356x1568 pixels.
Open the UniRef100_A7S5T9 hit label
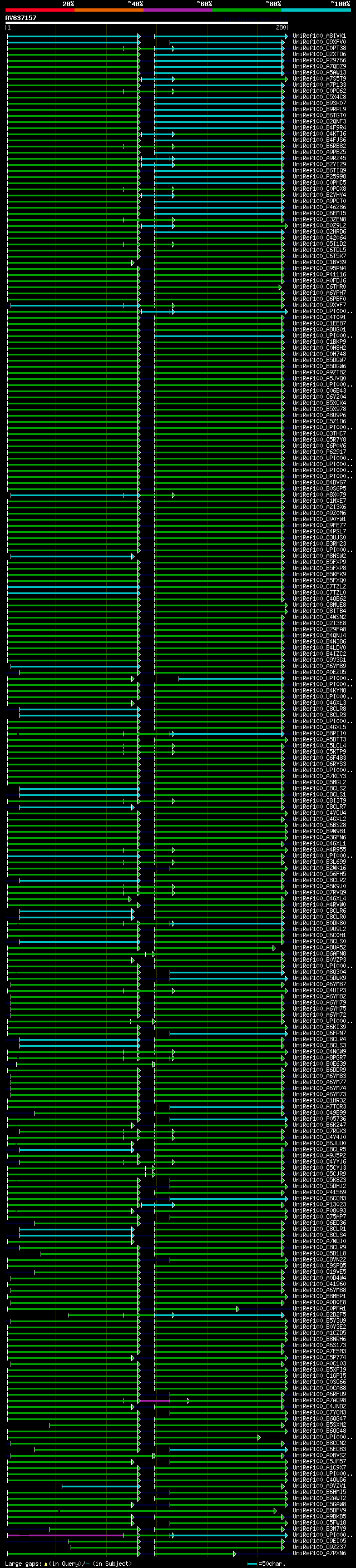pyautogui.click(x=319, y=78)
